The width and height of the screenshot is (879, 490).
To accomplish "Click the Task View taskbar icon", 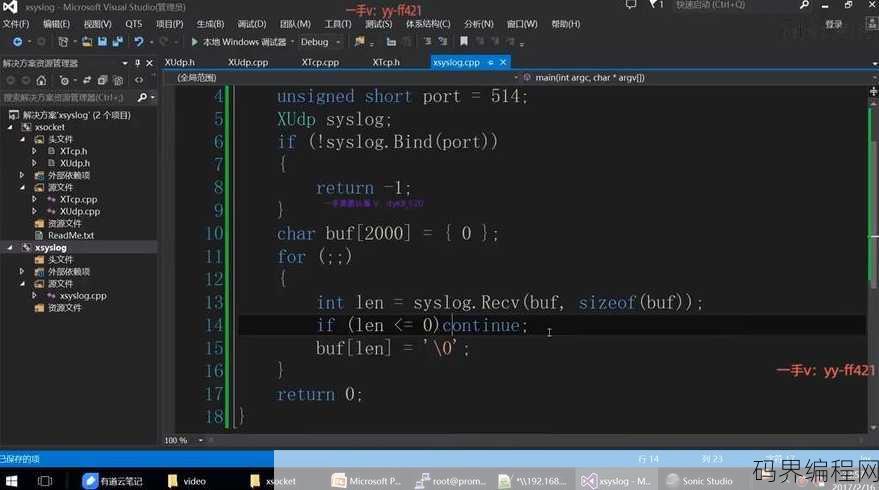I will point(44,480).
